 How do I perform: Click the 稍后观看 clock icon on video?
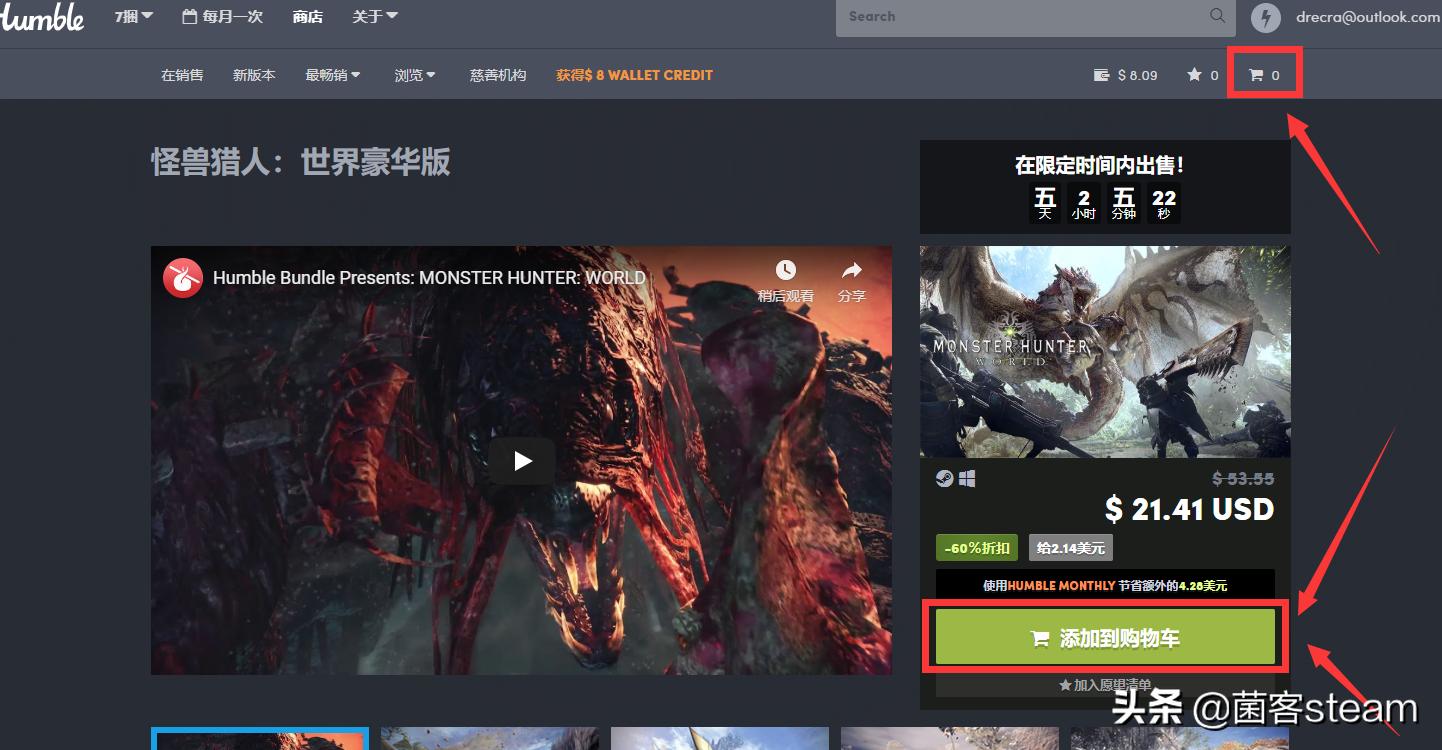(x=786, y=271)
